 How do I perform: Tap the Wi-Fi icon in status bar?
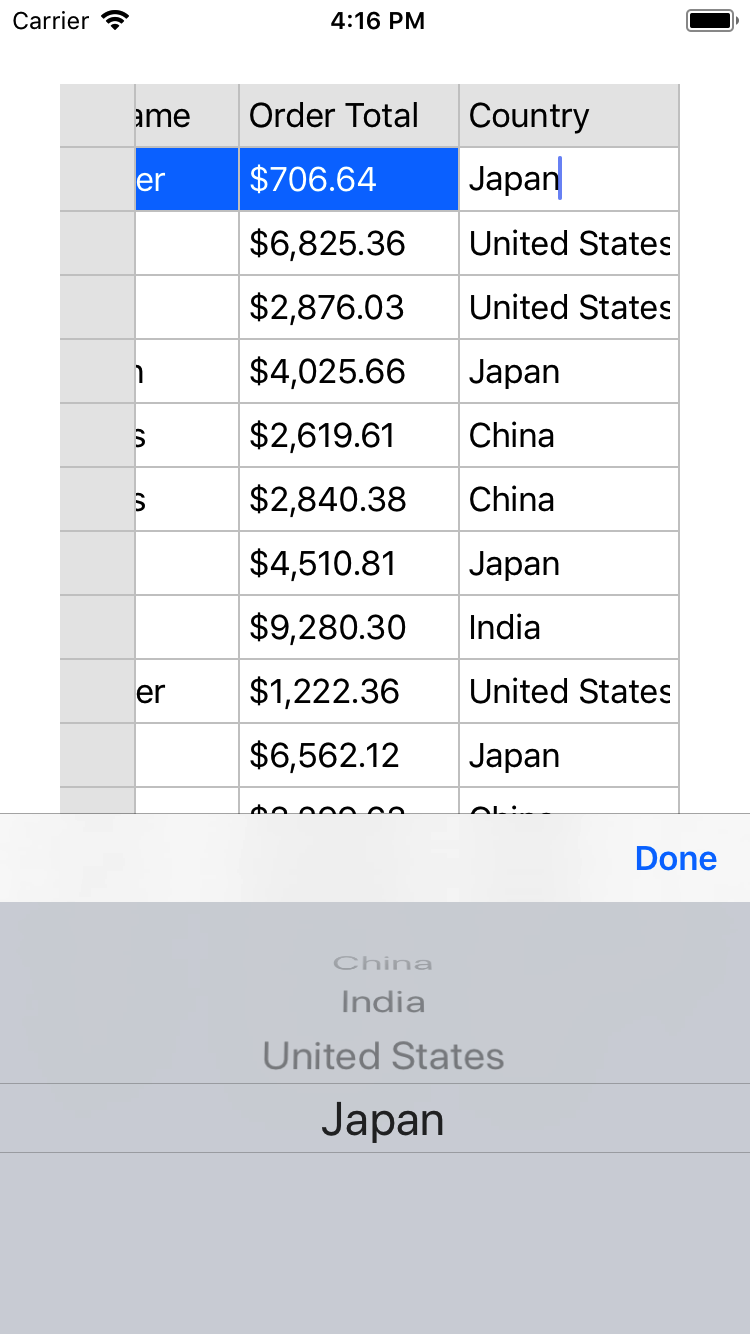click(x=116, y=21)
